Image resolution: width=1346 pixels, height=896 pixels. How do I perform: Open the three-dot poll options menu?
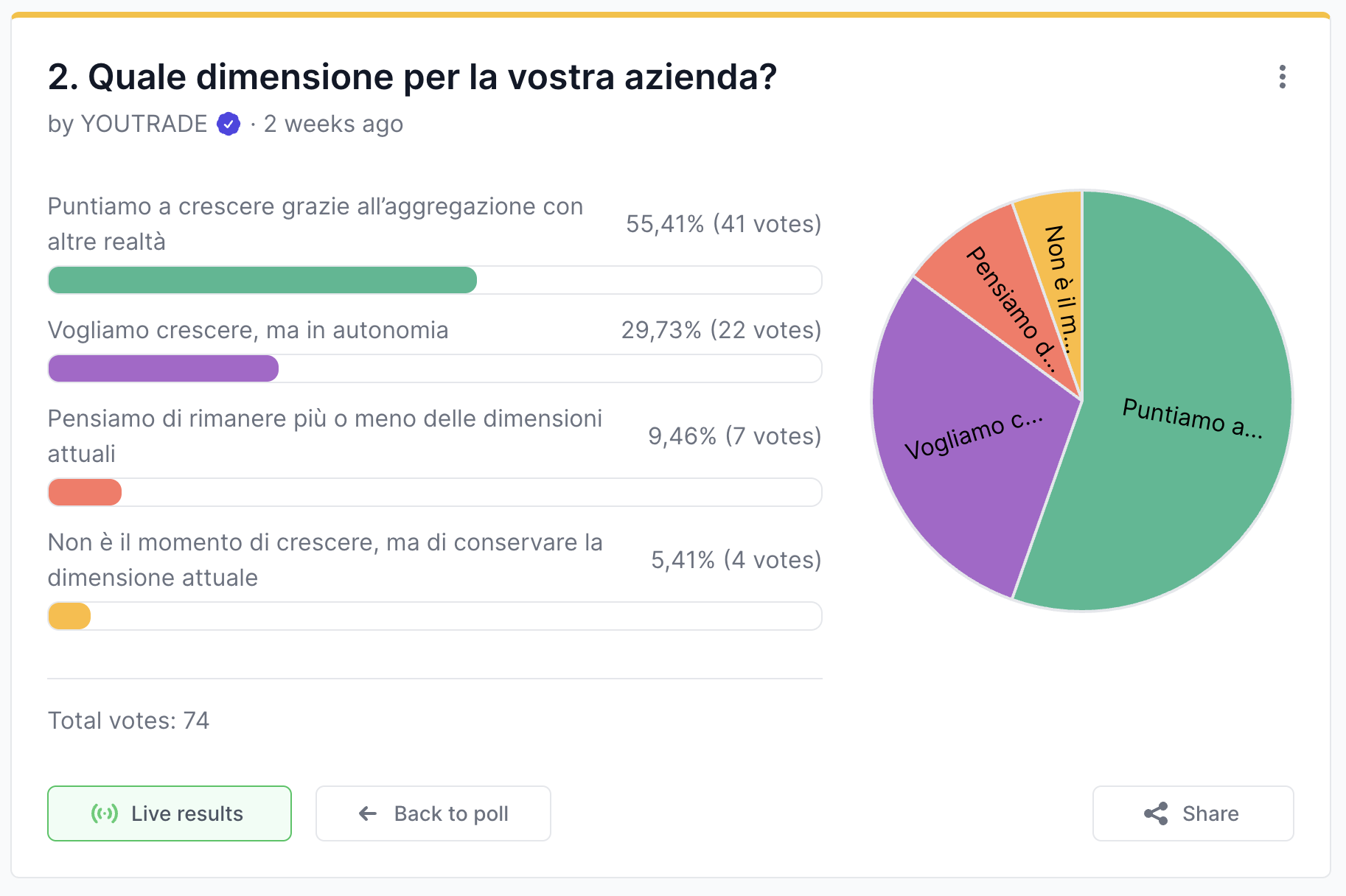(x=1283, y=77)
